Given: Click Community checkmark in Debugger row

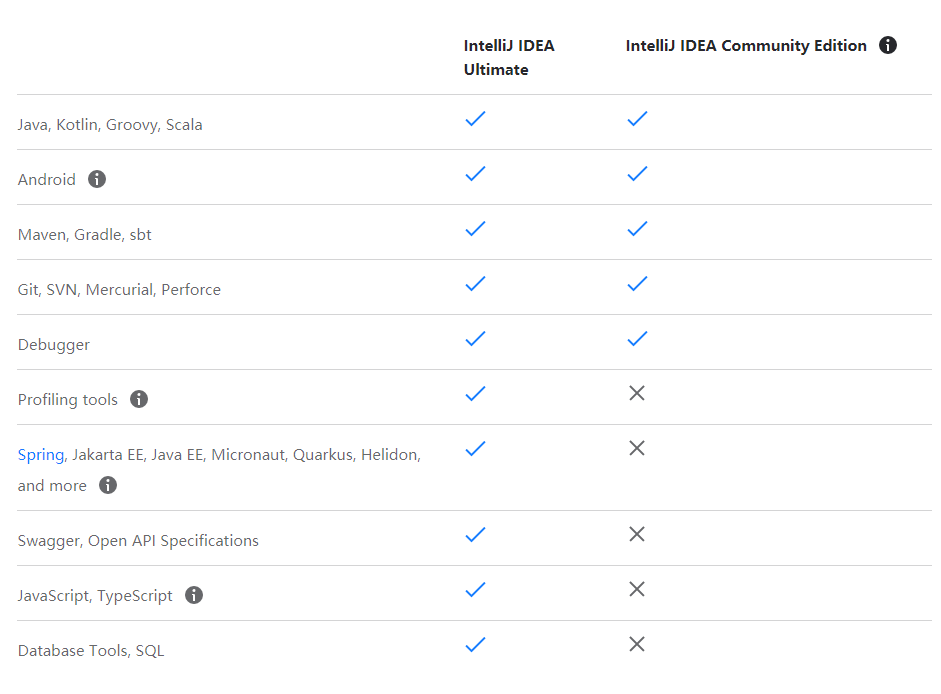Looking at the screenshot, I should click(637, 338).
